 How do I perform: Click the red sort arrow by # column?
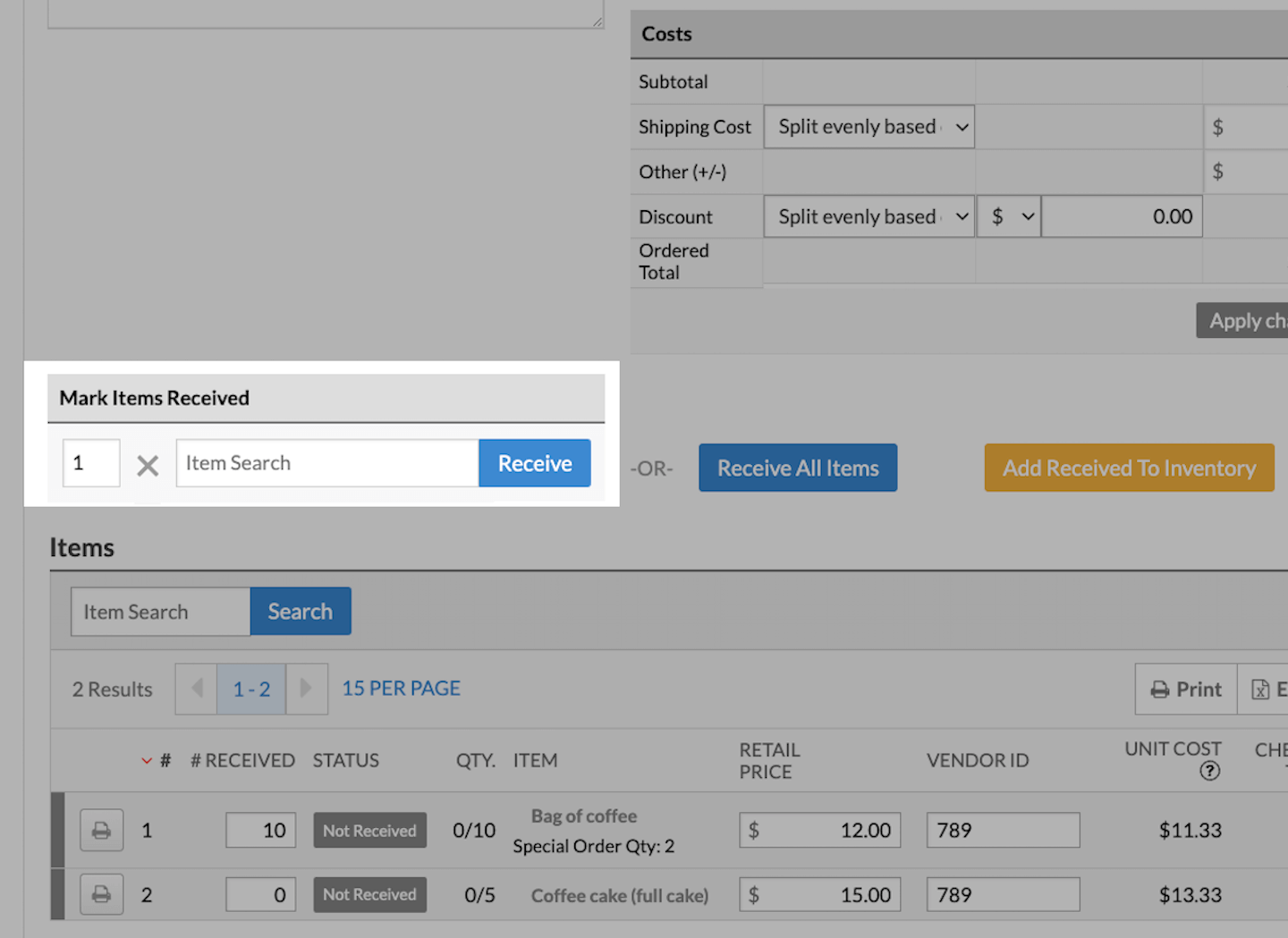[147, 761]
